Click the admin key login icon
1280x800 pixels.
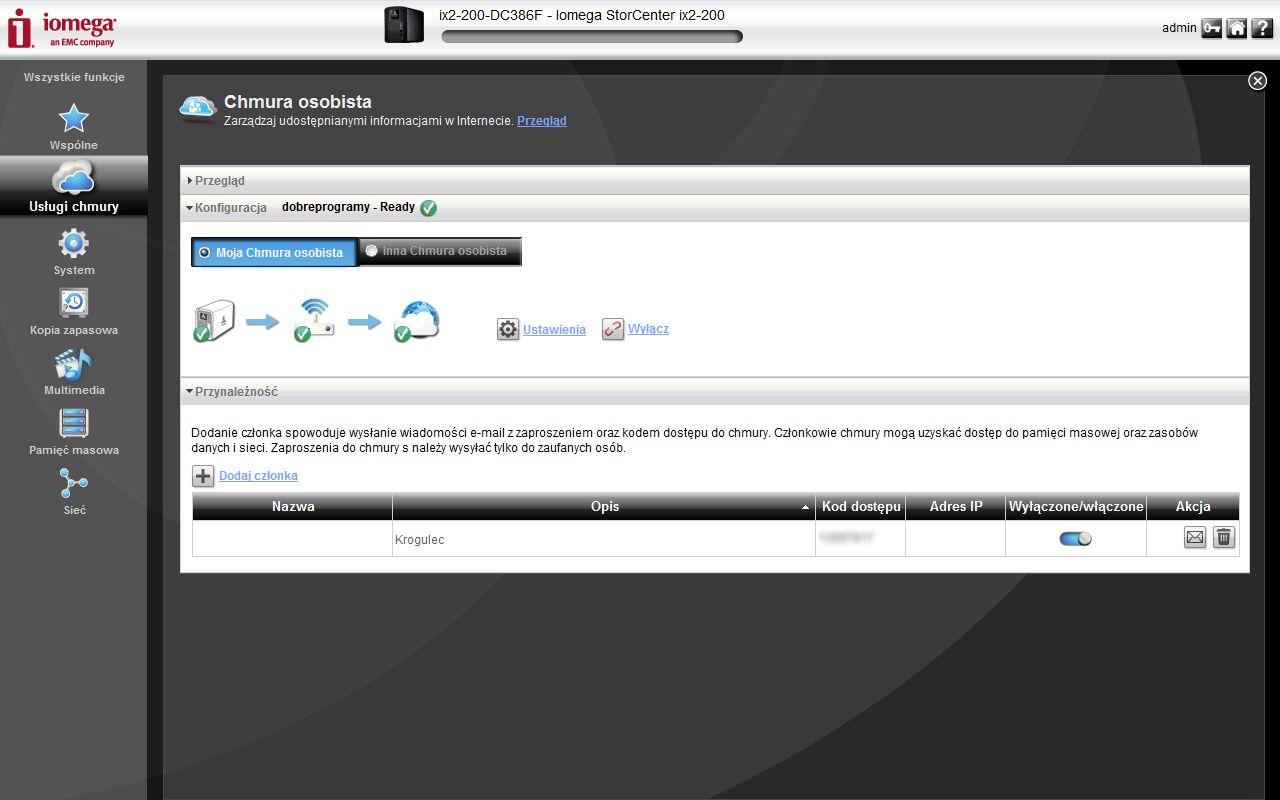point(1211,28)
